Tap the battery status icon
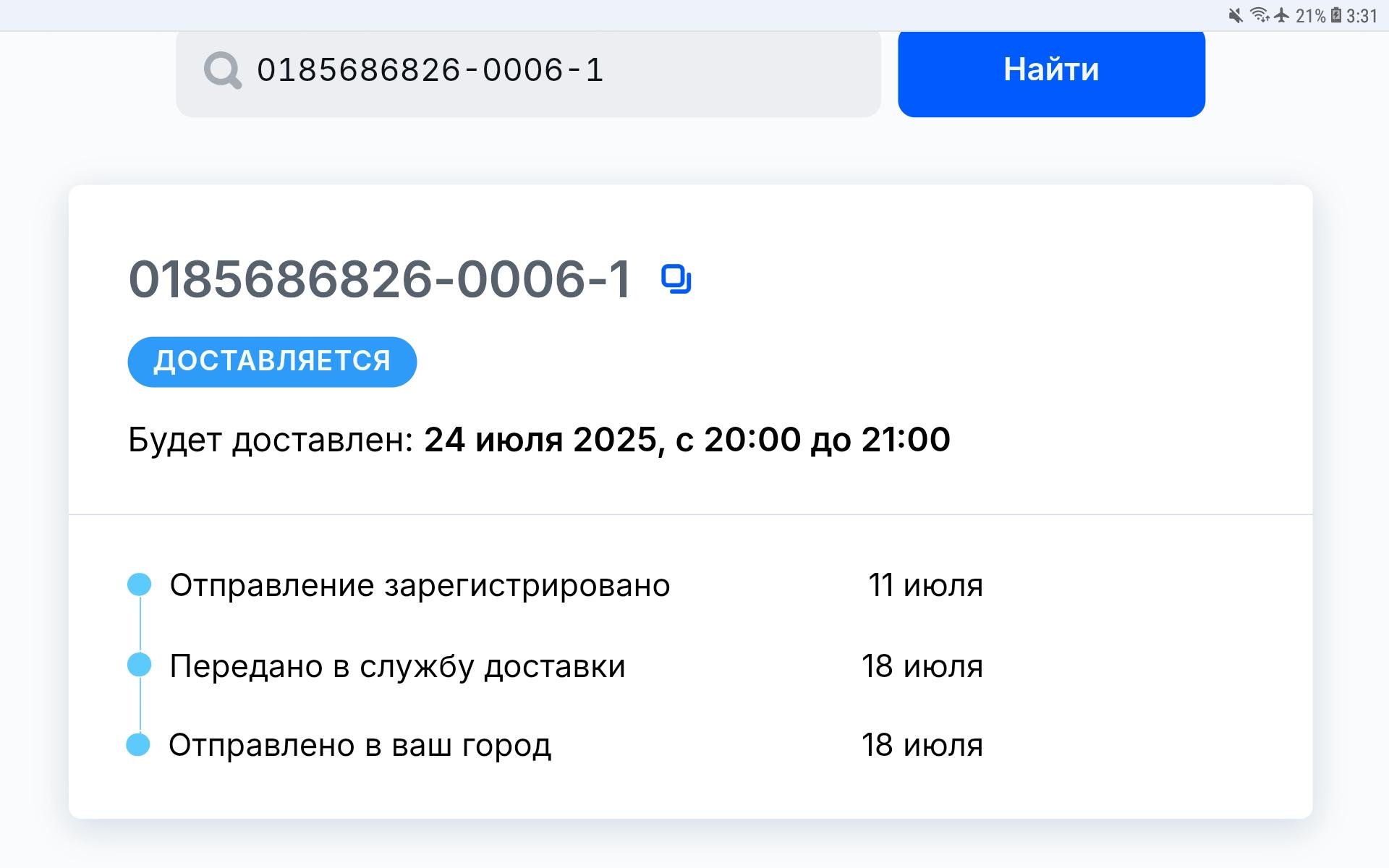This screenshot has width=1389, height=868. click(1336, 15)
